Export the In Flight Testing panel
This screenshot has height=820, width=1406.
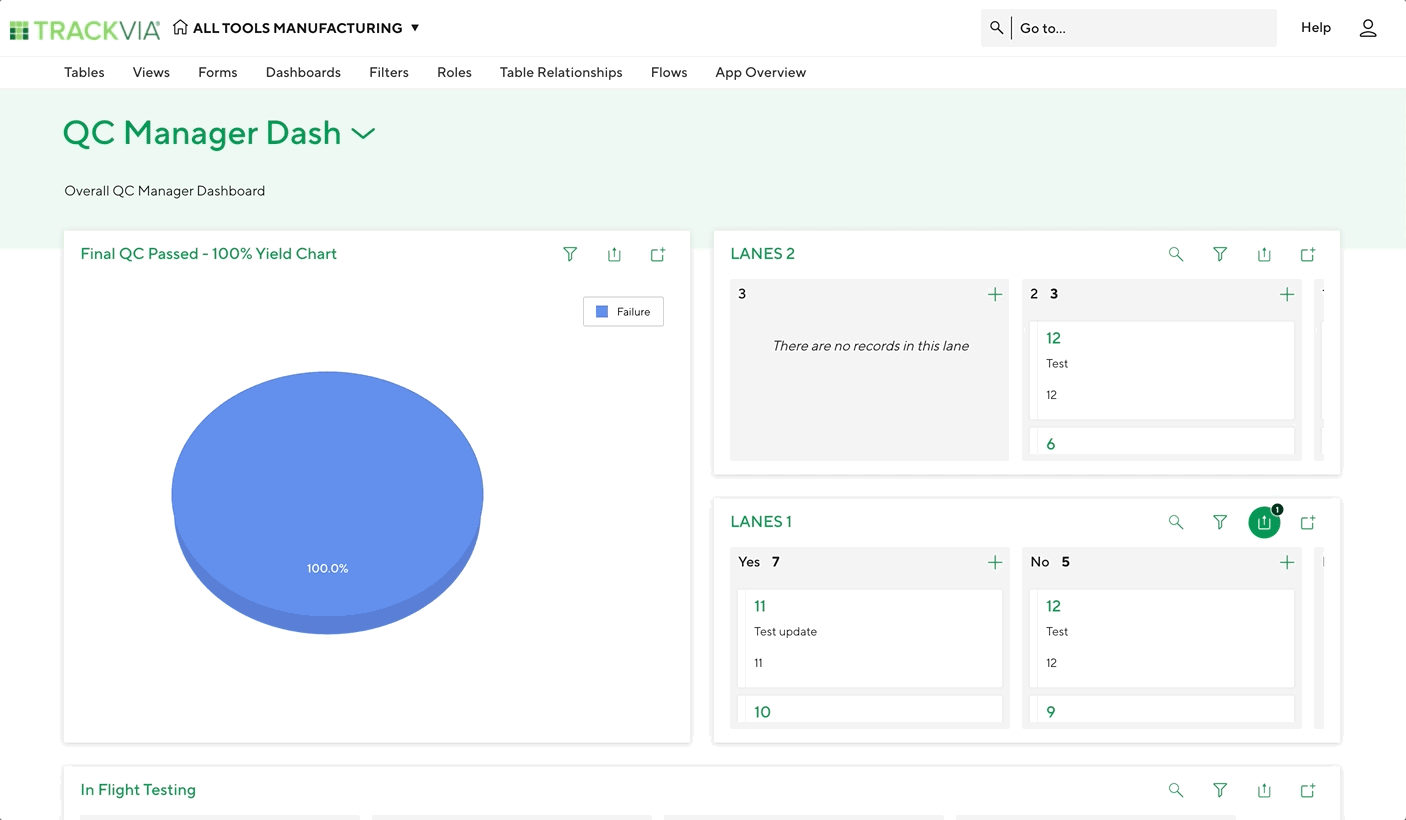(1264, 790)
